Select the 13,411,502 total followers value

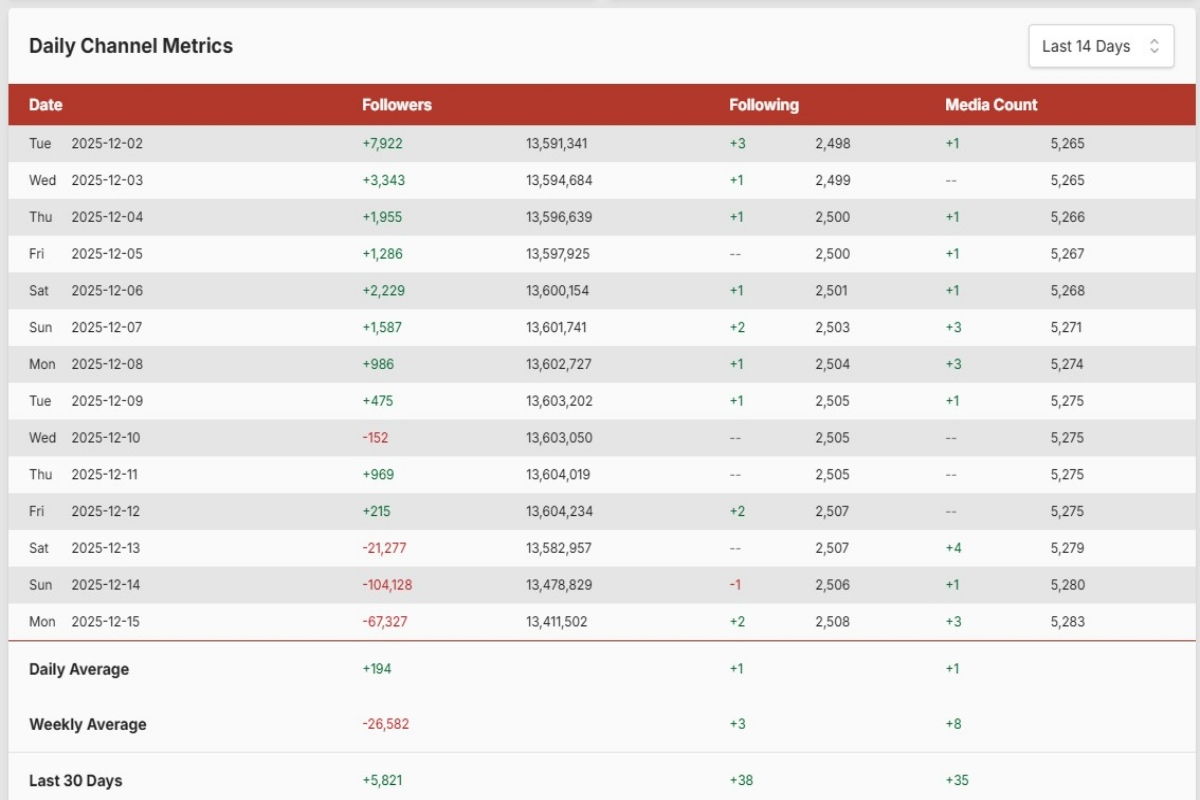557,622
